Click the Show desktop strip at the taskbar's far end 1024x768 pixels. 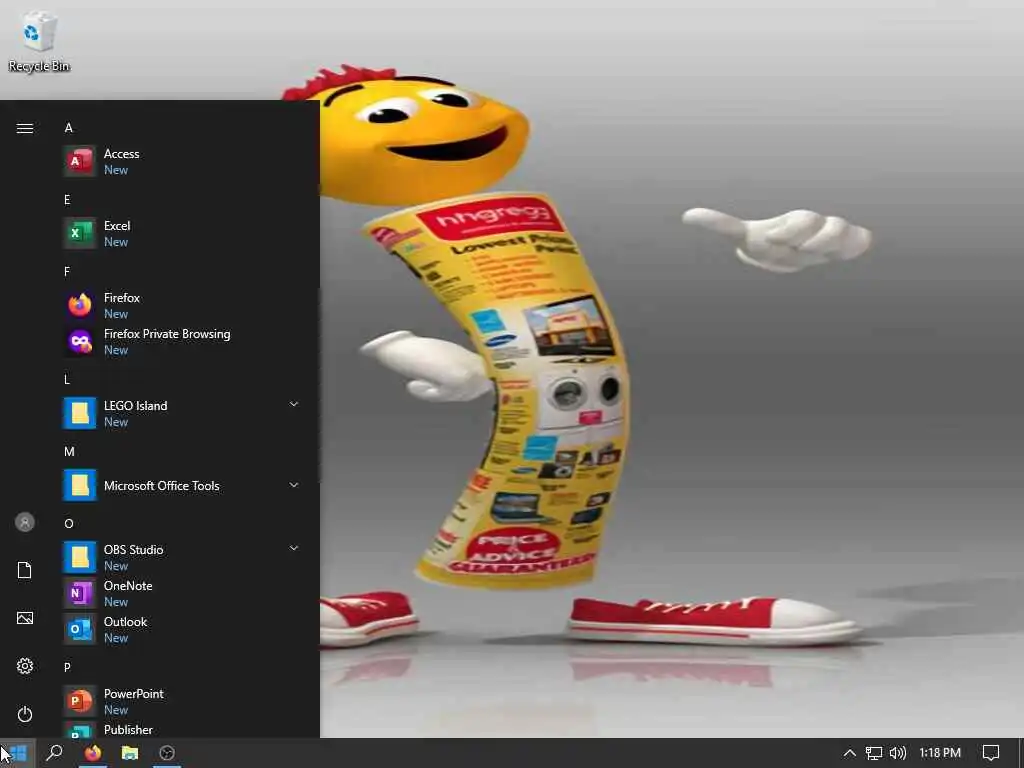pos(1021,753)
